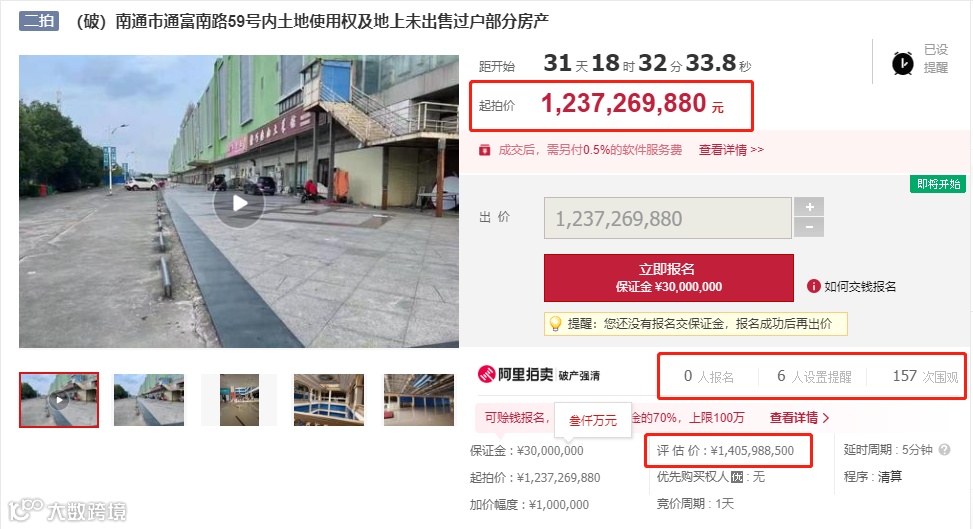Select the second thumbnail of building exterior
The width and height of the screenshot is (973, 529).
pyautogui.click(x=149, y=400)
